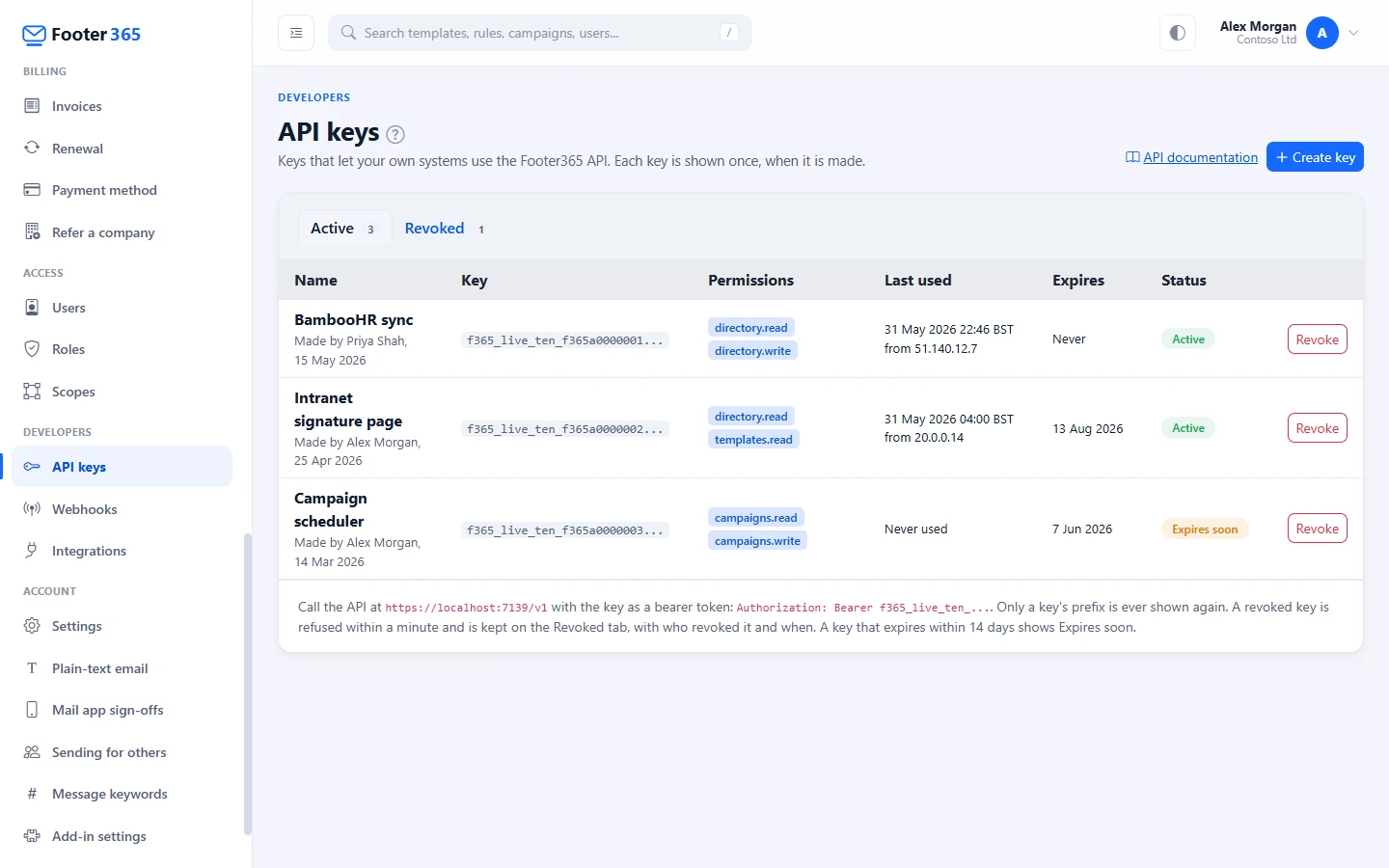This screenshot has height=868, width=1389.
Task: Click the templates.read permission tag
Action: pos(753,440)
